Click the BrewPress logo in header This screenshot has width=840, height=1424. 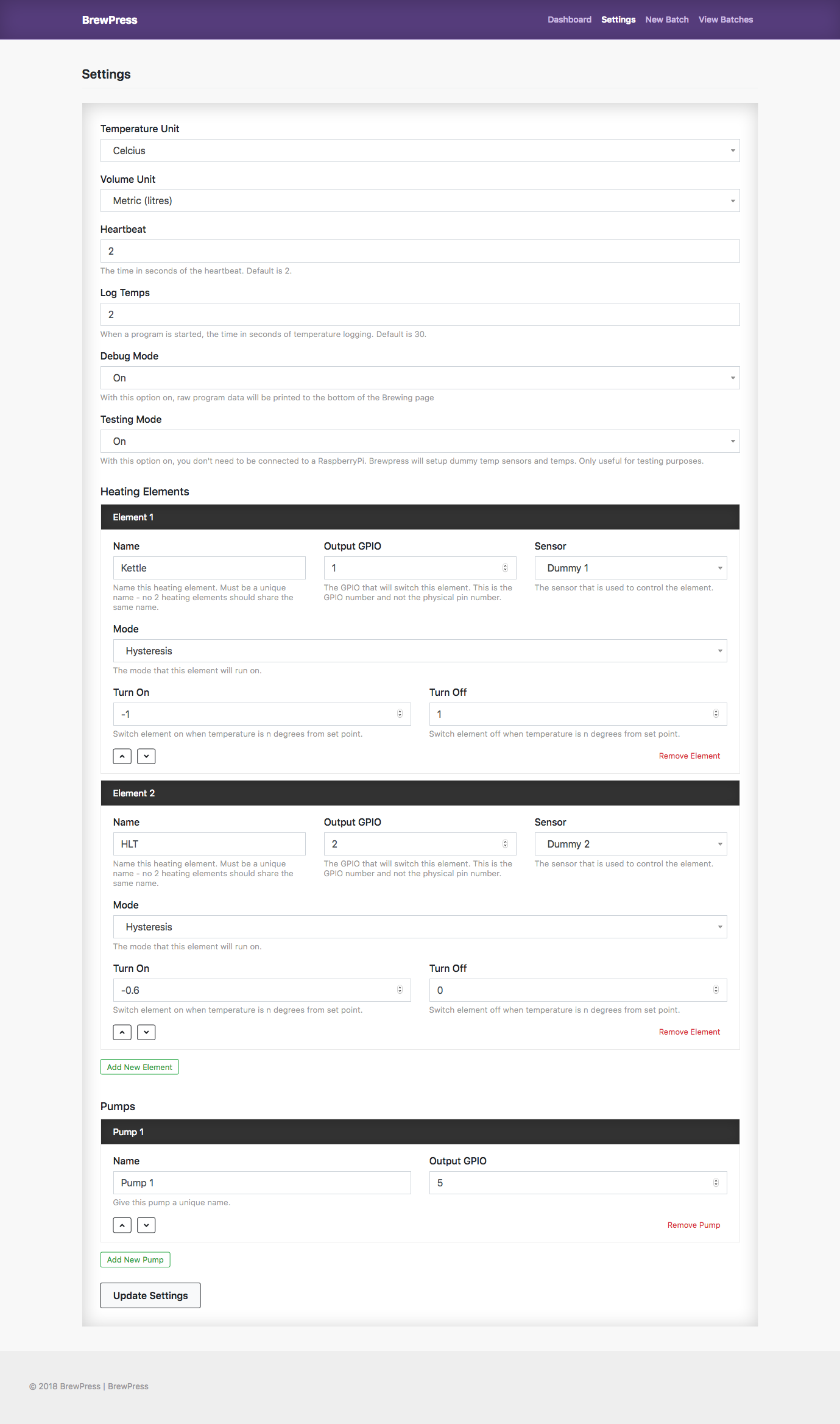coord(110,20)
